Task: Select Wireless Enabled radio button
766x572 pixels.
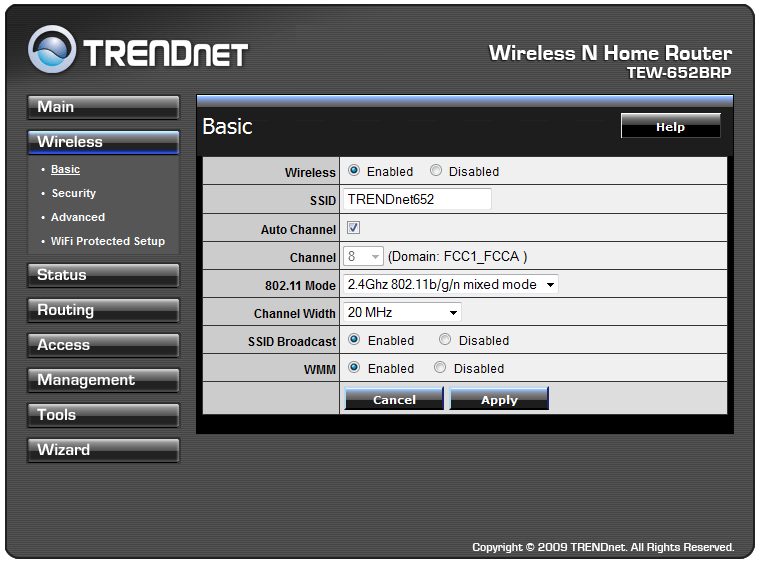Action: [354, 171]
